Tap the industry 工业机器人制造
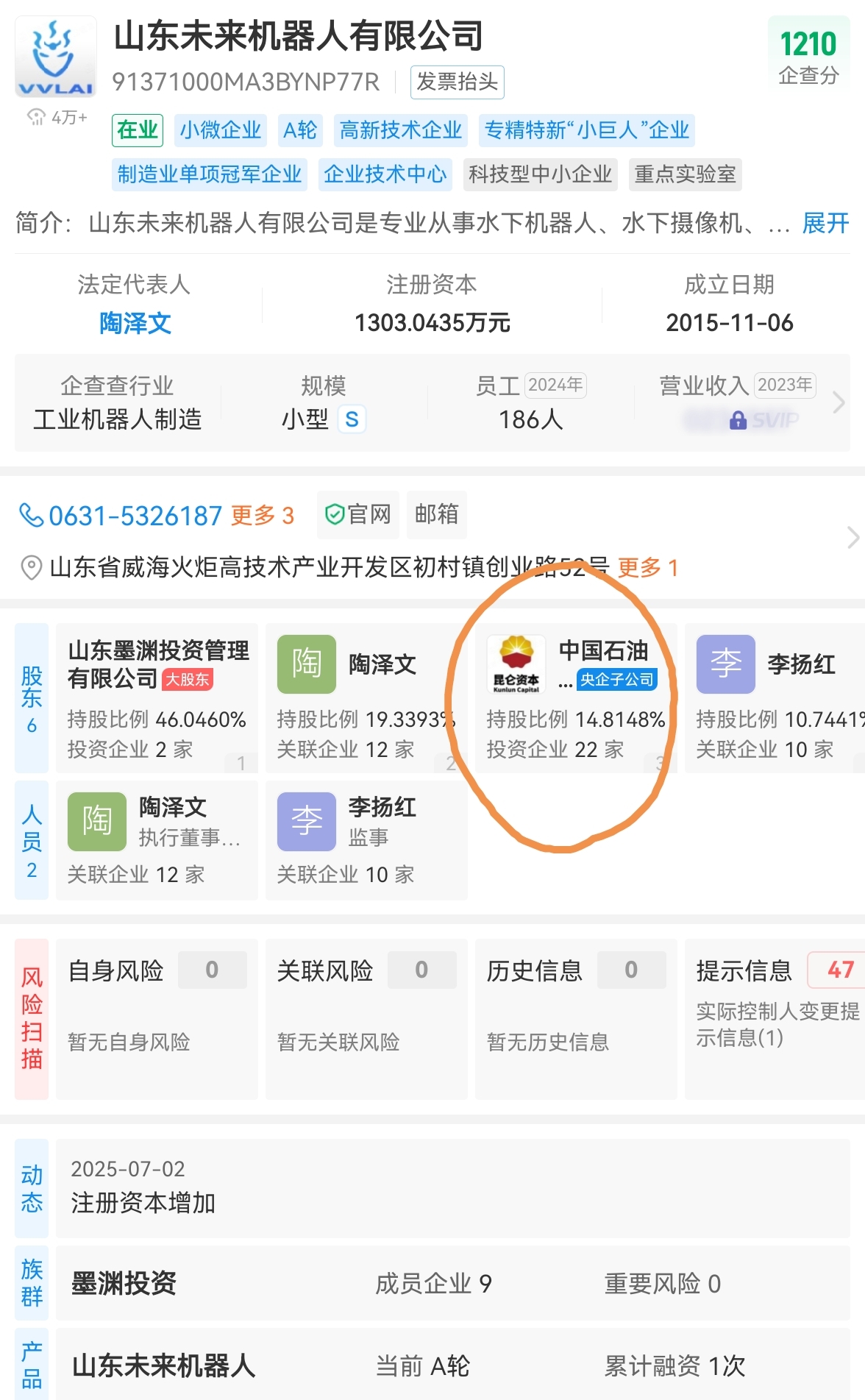Screen dimensions: 865x1400 [118, 419]
